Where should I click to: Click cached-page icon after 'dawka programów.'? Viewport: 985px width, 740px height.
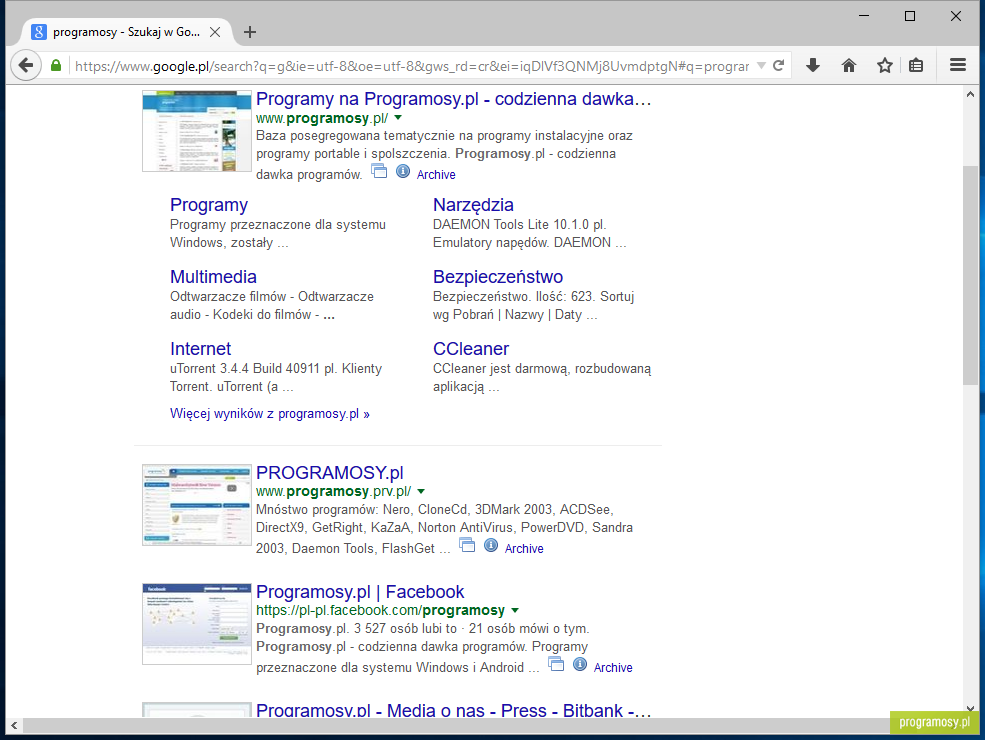(379, 171)
